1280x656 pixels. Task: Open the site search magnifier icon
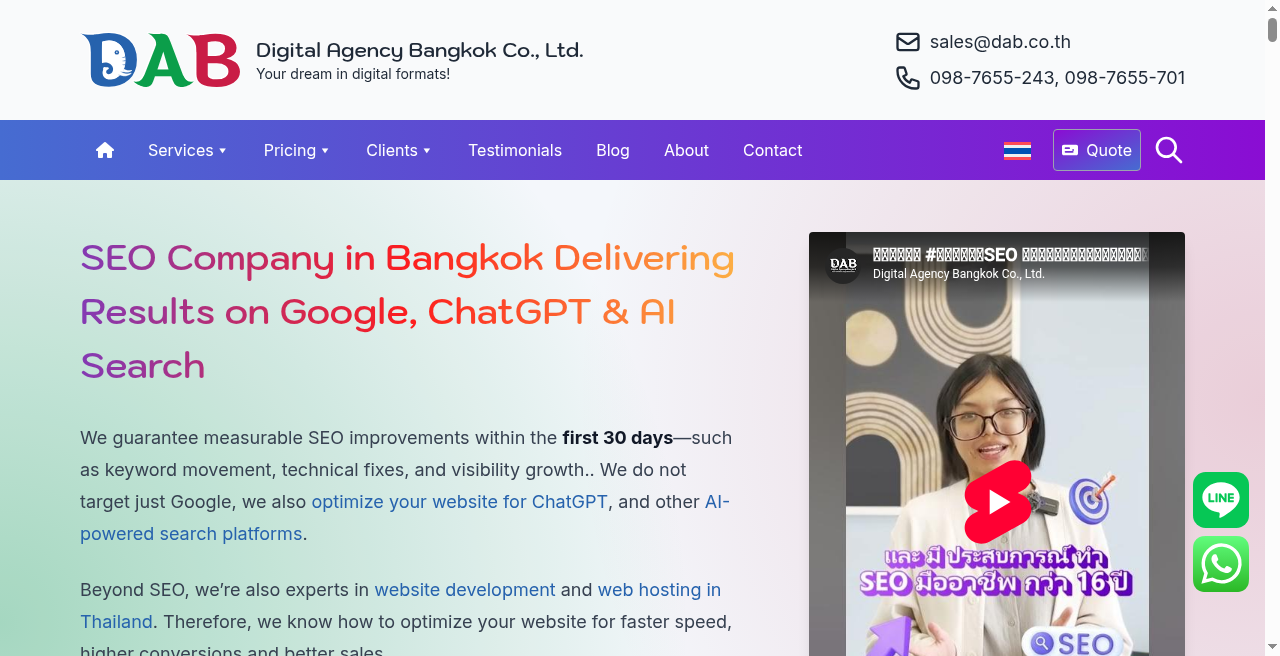(x=1169, y=150)
